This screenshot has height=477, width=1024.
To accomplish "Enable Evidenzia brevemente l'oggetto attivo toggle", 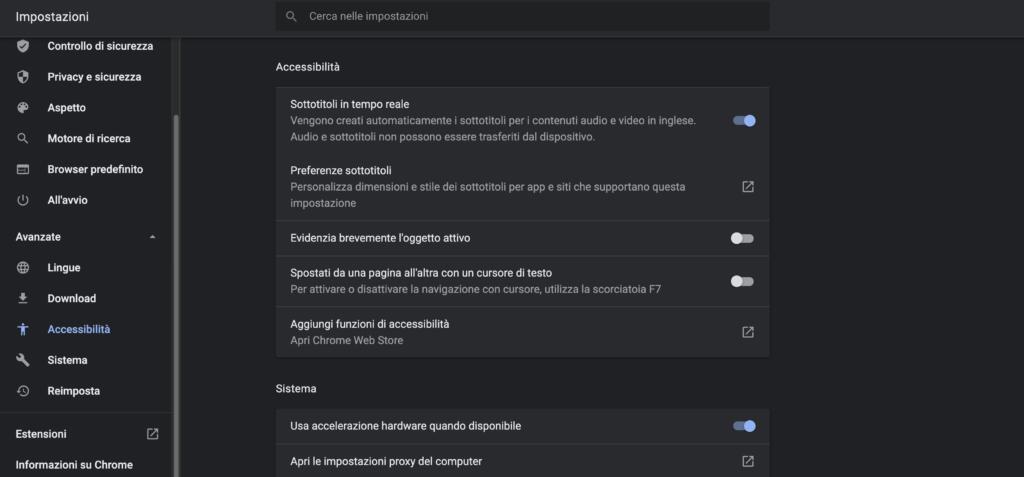I will coord(742,238).
